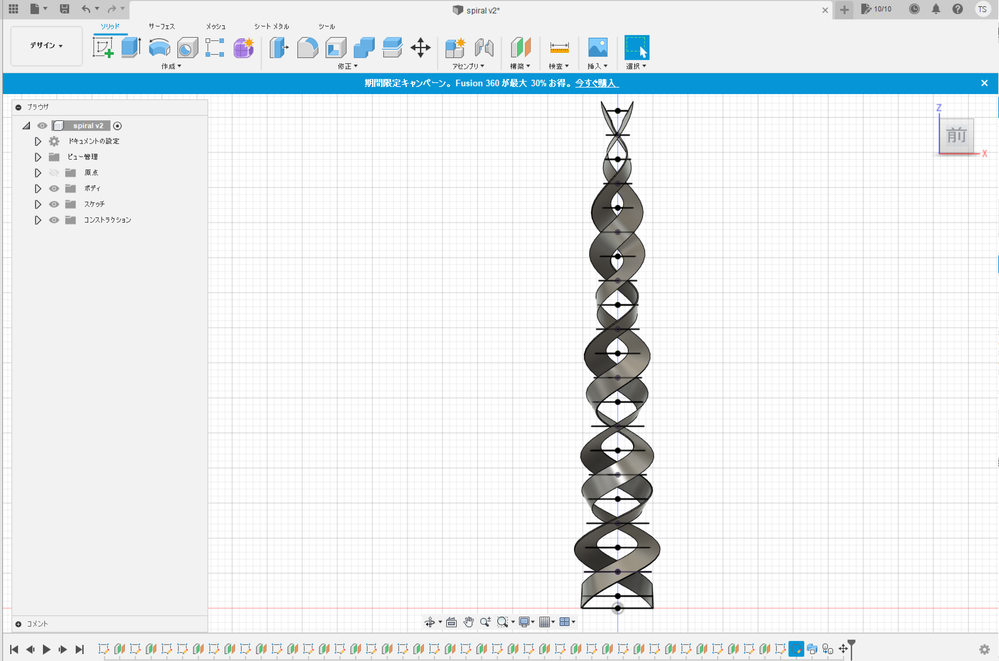
Task: Click the Joint tool icon
Action: pos(484,48)
